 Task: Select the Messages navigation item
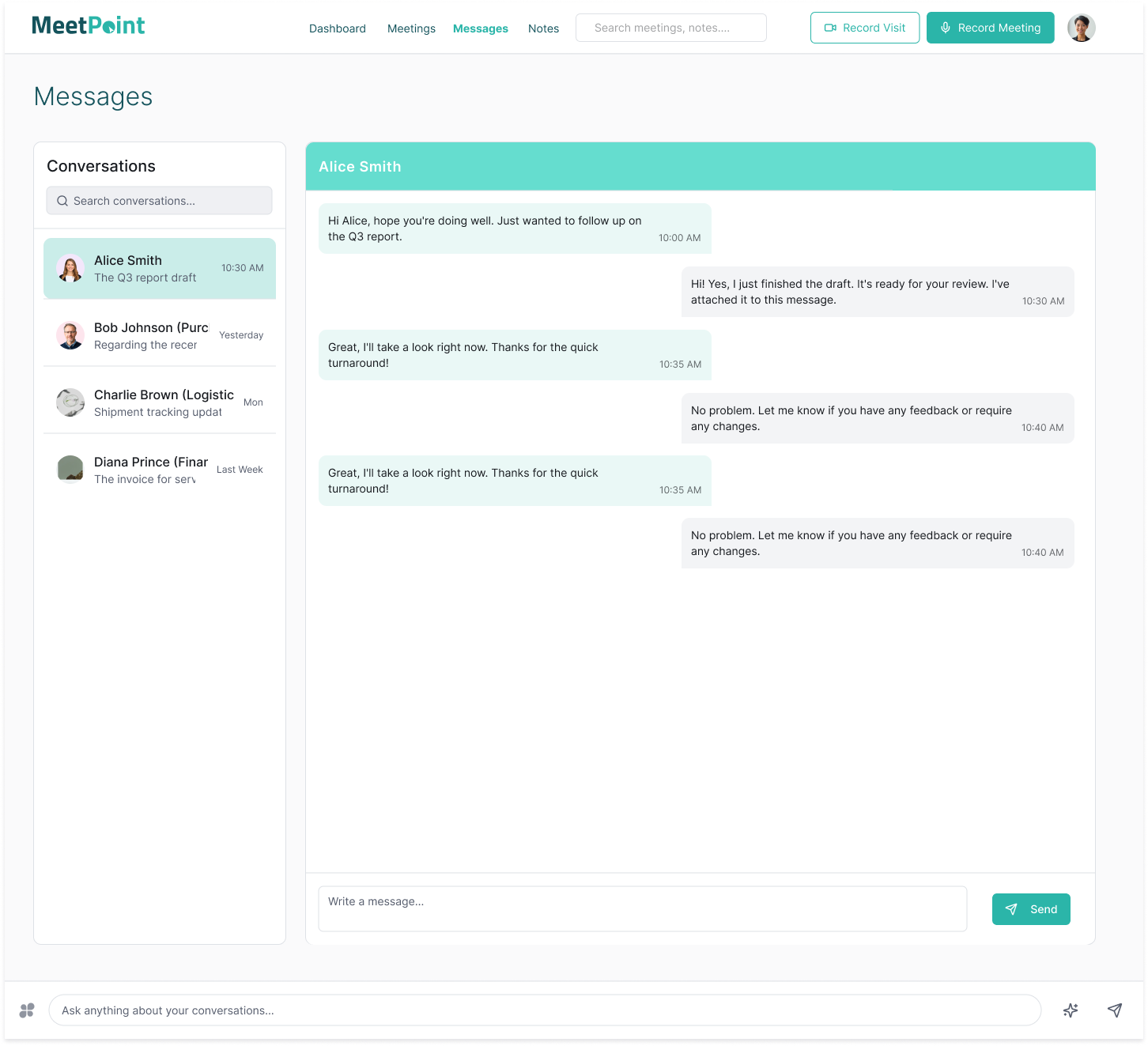click(480, 28)
